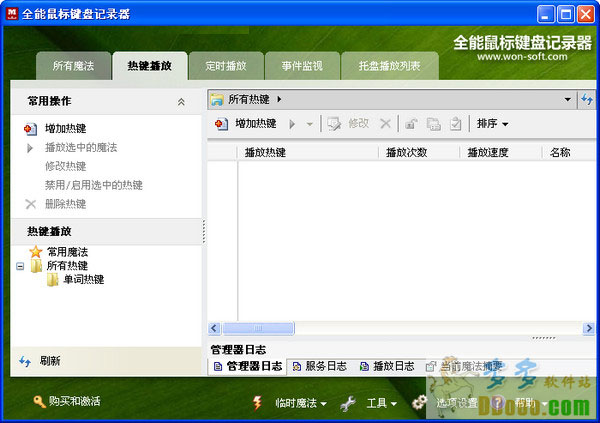The width and height of the screenshot is (600, 423).
Task: Click 禁用/启用选中的热键 in the sidebar
Action: pos(94,185)
